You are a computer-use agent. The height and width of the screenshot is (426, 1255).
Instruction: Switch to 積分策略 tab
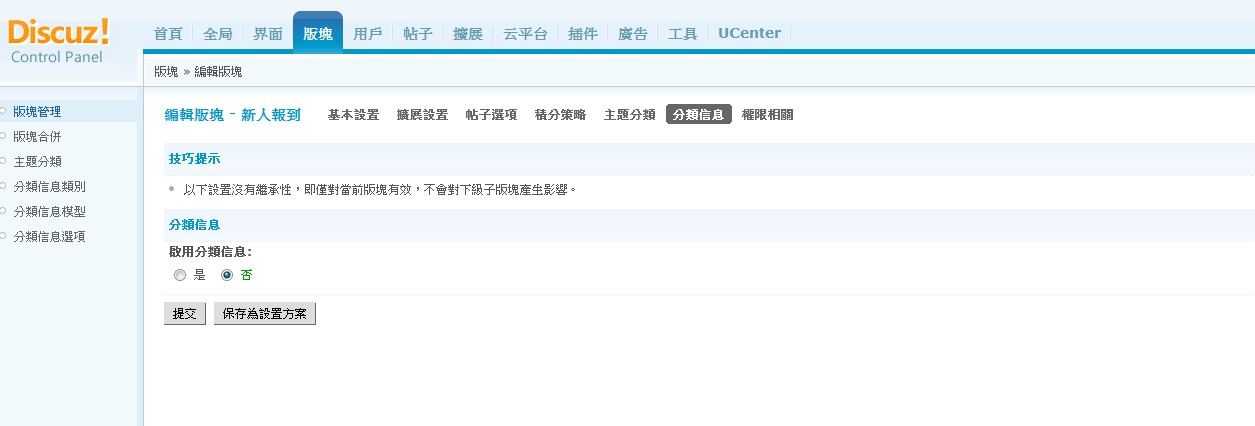click(x=560, y=115)
